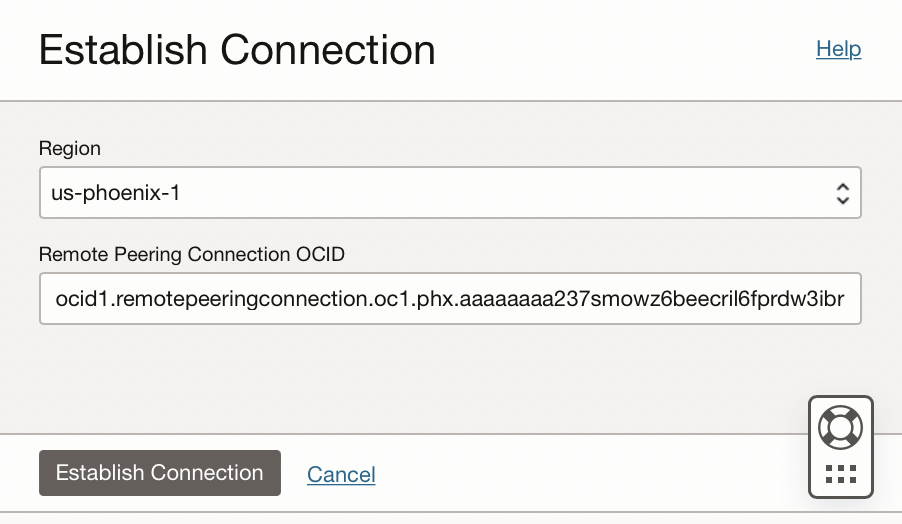Select the us-phoenix-1 region value
Screen dimensions: 902x524
pos(116,193)
